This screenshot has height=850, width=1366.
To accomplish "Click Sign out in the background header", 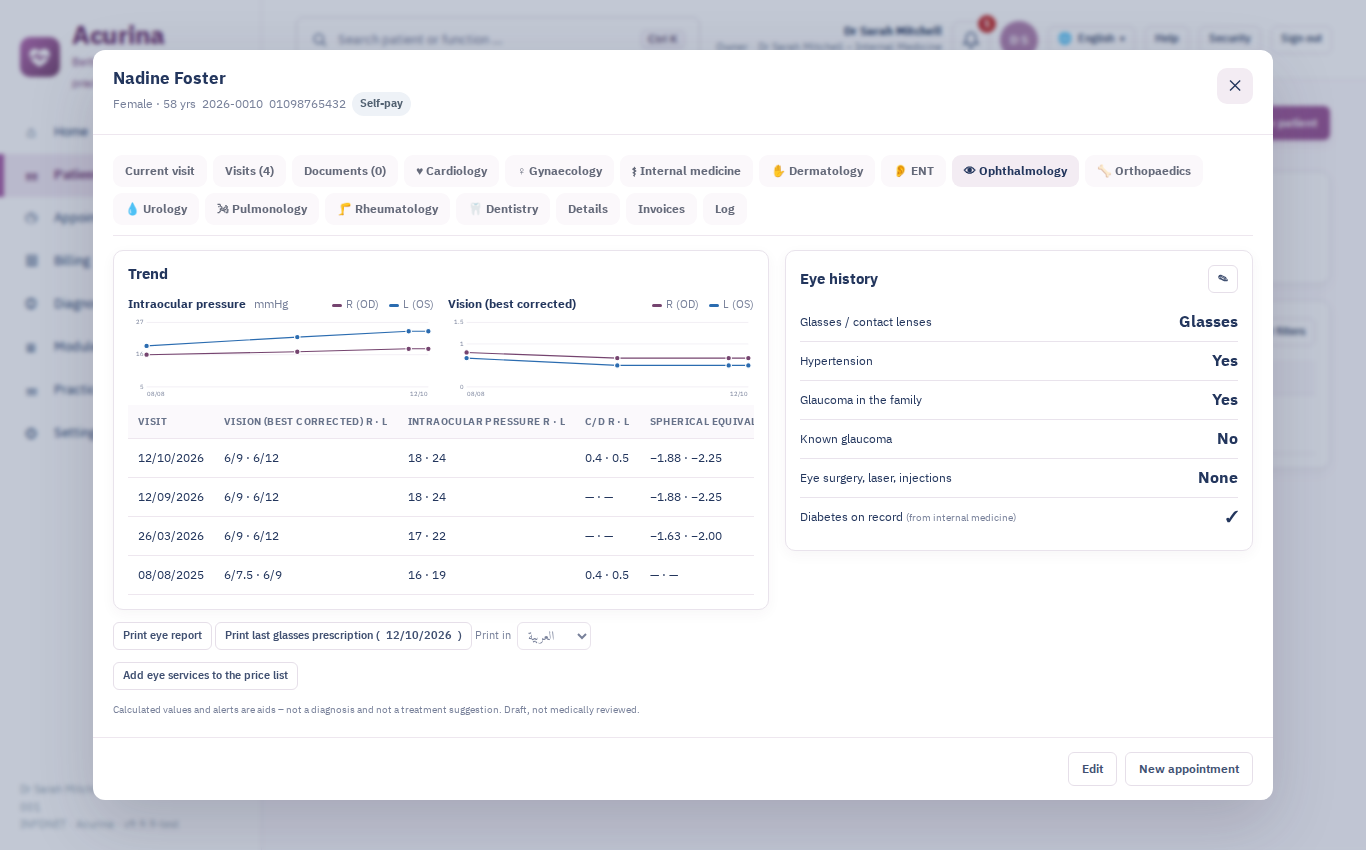I will click(1301, 38).
